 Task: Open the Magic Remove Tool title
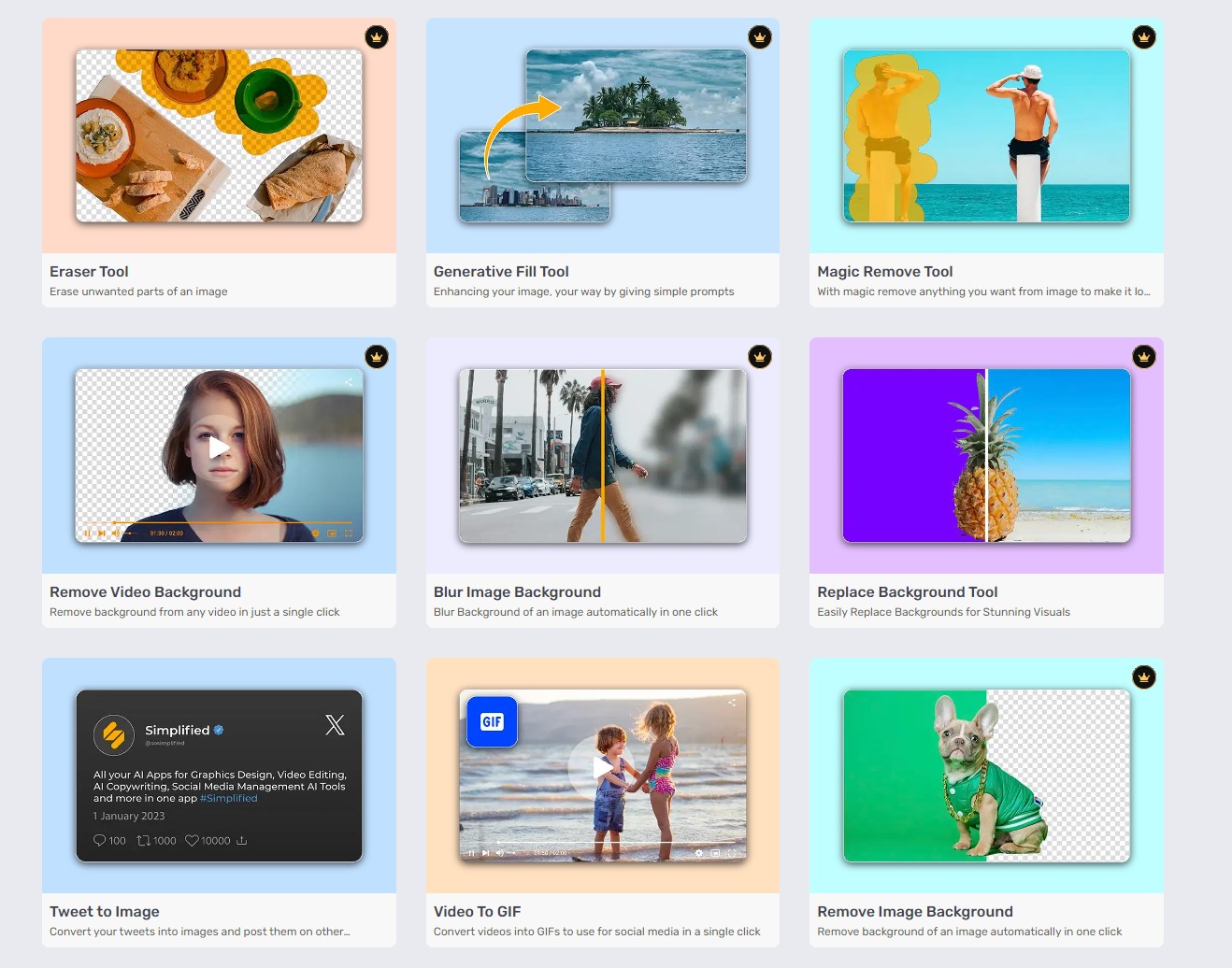[884, 272]
